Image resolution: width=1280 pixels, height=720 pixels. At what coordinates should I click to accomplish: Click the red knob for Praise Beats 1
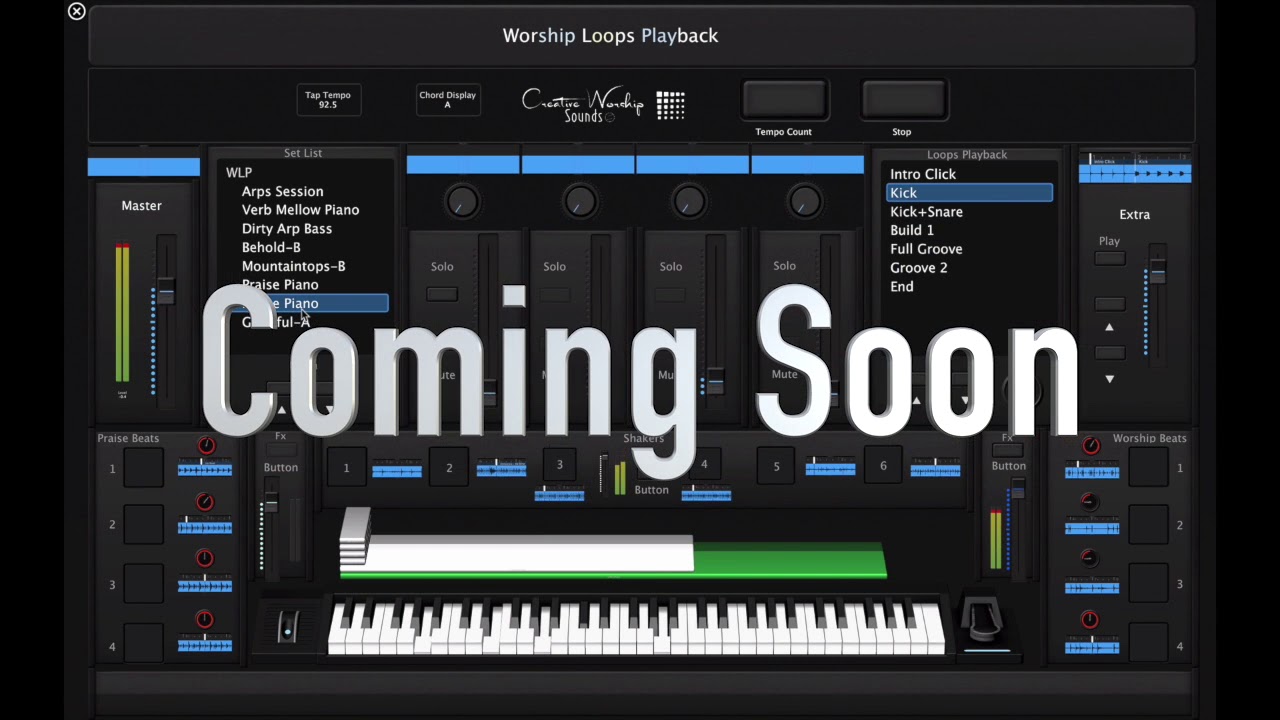[x=206, y=445]
